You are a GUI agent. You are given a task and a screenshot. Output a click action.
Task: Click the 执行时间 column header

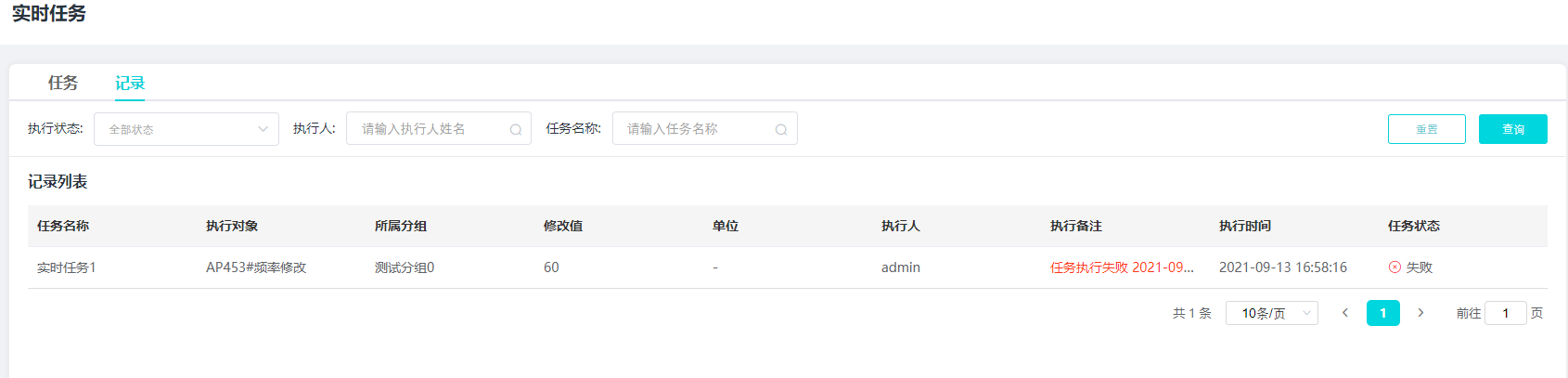[1245, 226]
